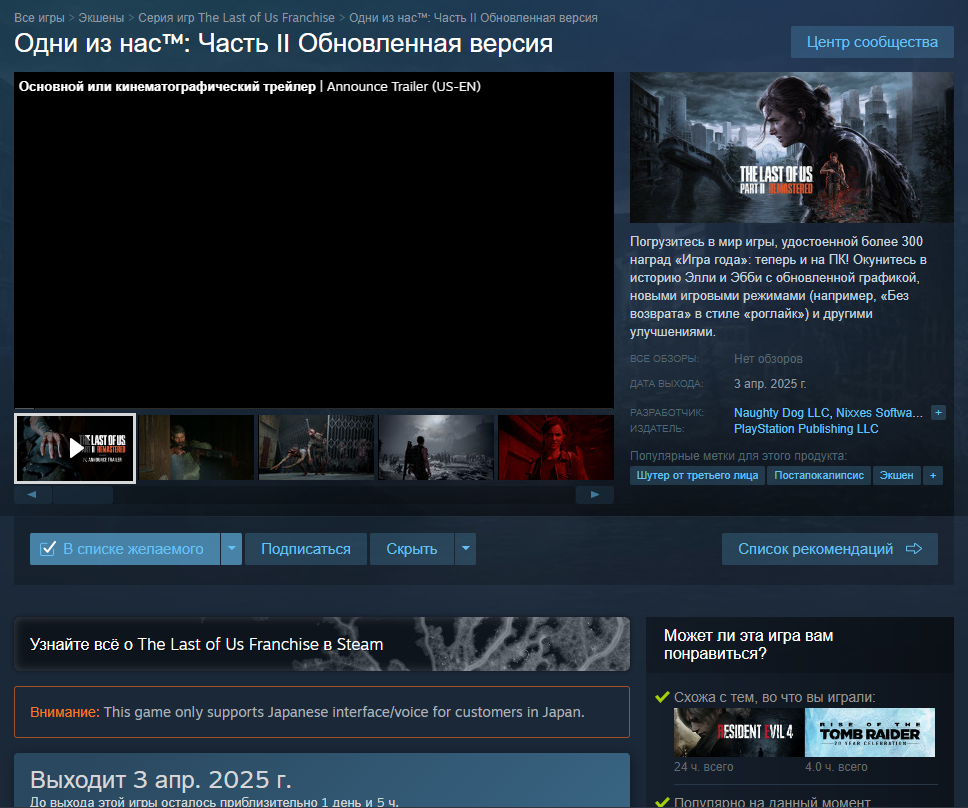Grab the thumbnail strip scrollbar handle
The height and width of the screenshot is (808, 968).
[83, 494]
